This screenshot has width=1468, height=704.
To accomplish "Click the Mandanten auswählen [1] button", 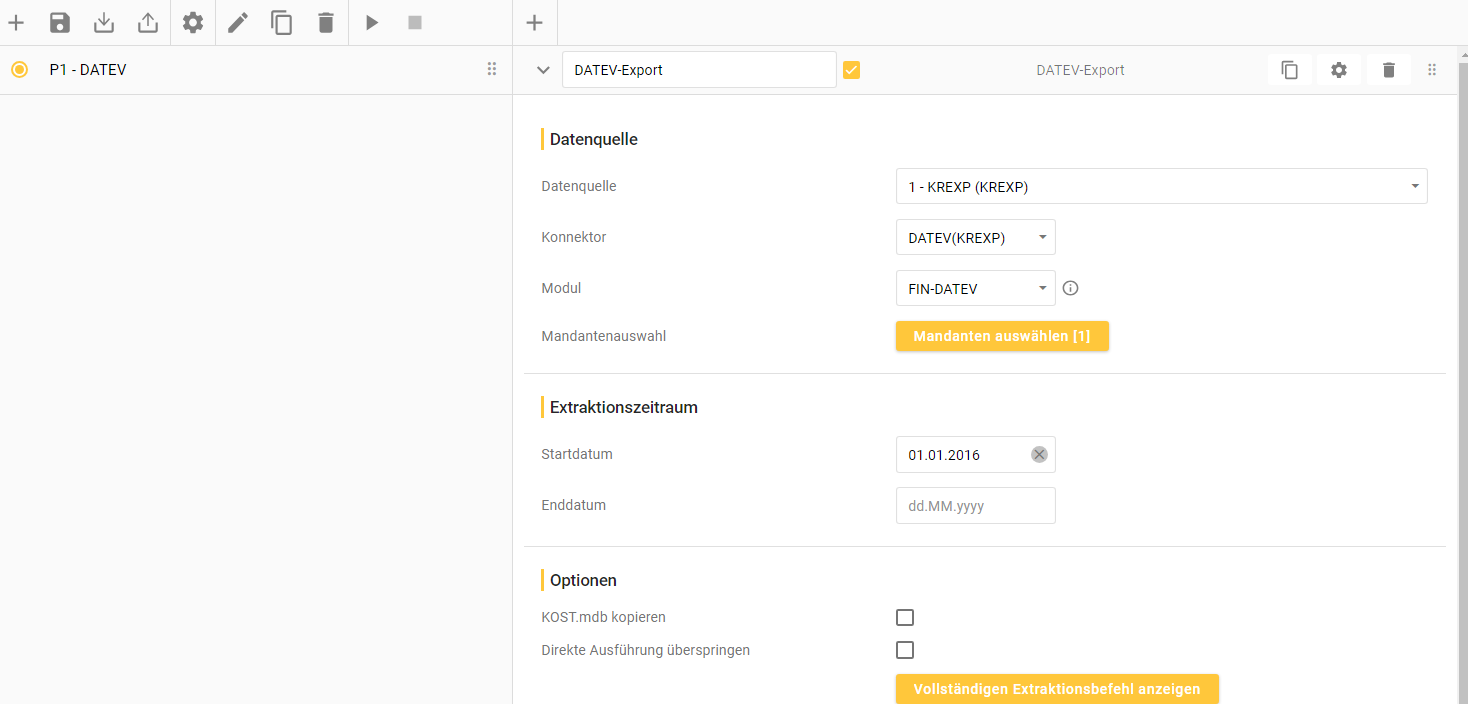I will (x=1001, y=337).
